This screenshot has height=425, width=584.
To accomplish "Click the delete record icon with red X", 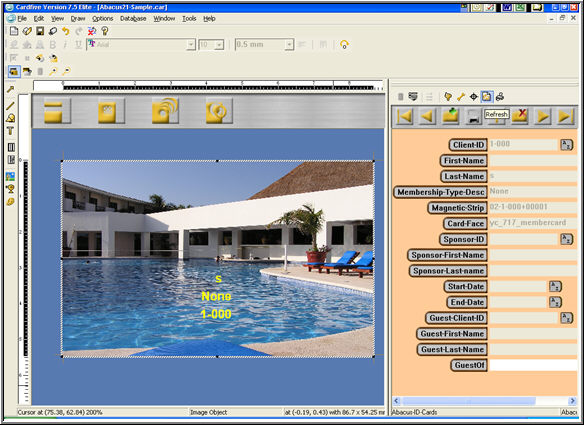I will [520, 116].
